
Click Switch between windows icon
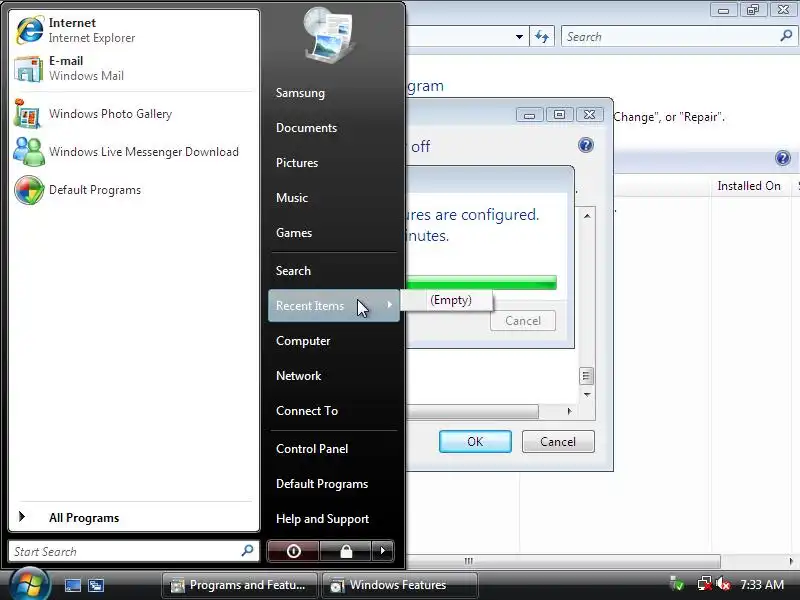96,585
